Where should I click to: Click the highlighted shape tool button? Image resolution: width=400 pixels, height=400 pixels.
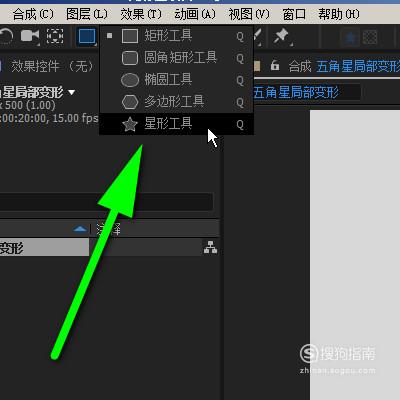pyautogui.click(x=86, y=36)
